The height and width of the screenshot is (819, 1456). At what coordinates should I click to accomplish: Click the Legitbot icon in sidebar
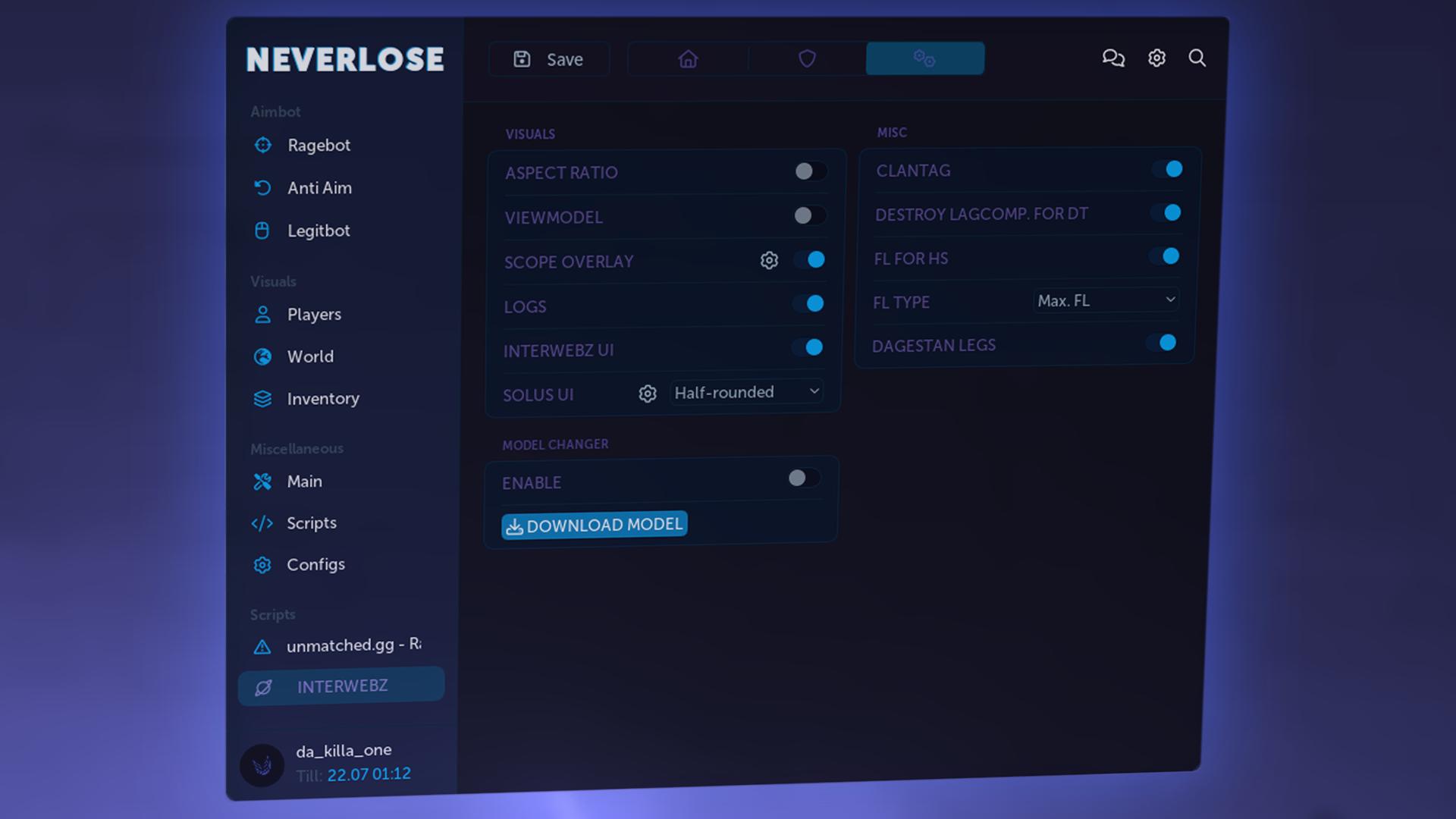coord(262,231)
